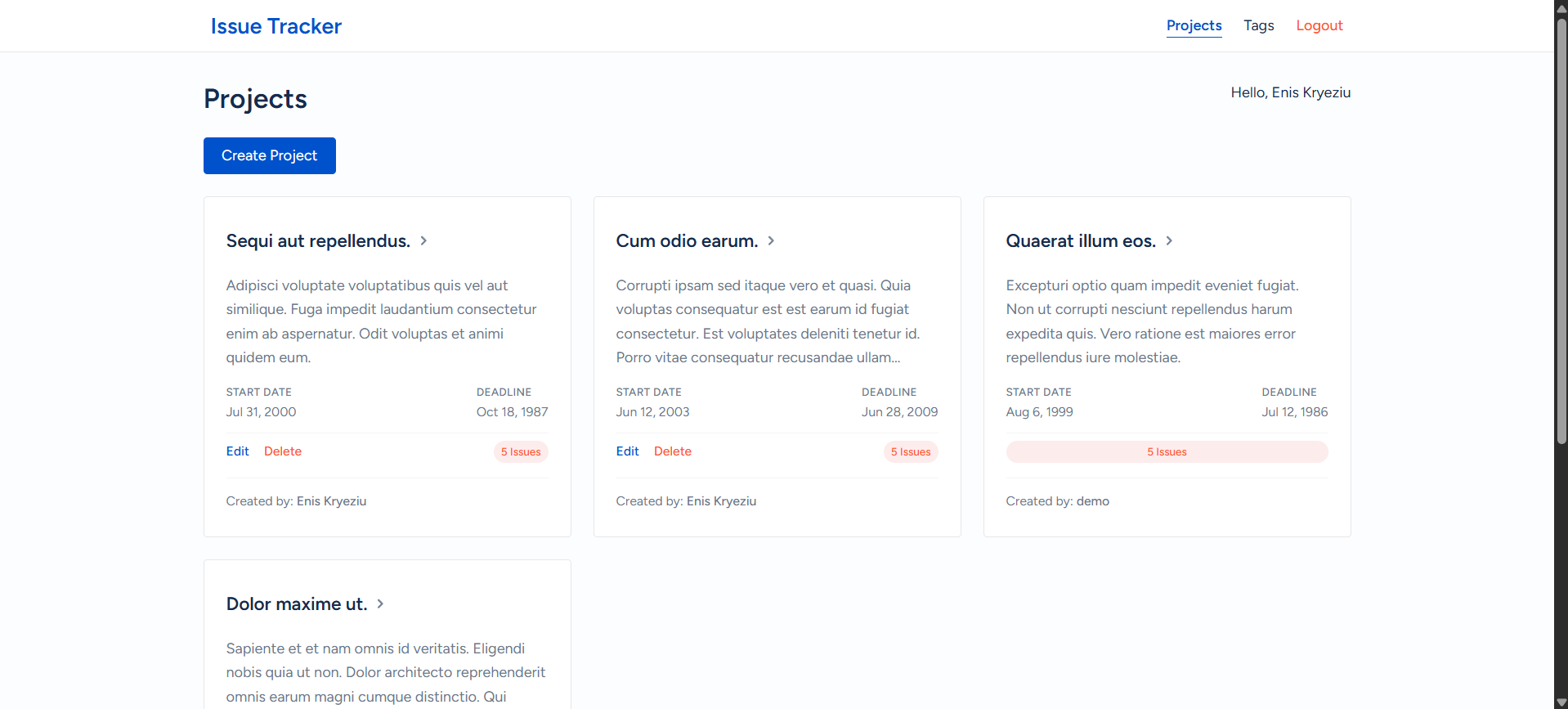1568x709 pixels.
Task: Log out using the Logout link
Action: pos(1319,25)
